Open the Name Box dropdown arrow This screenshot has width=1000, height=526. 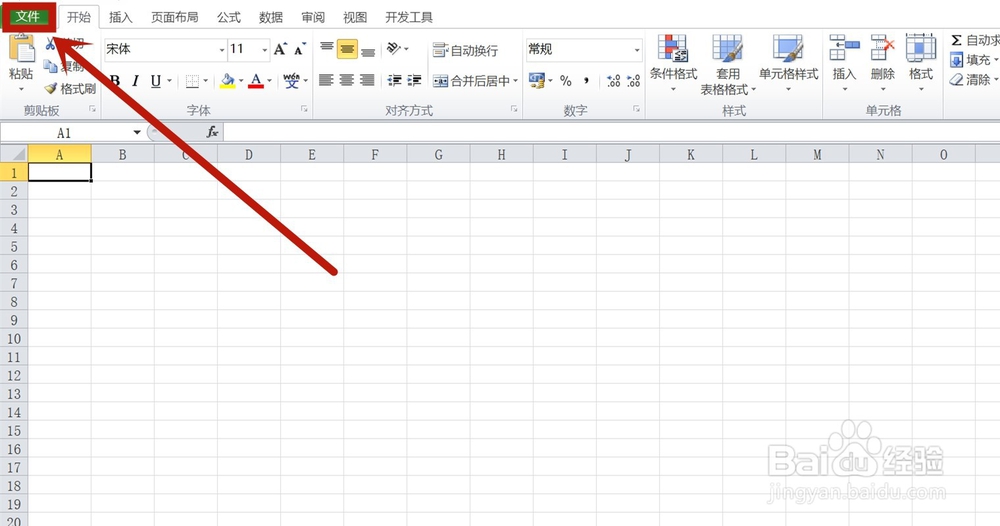point(137,133)
